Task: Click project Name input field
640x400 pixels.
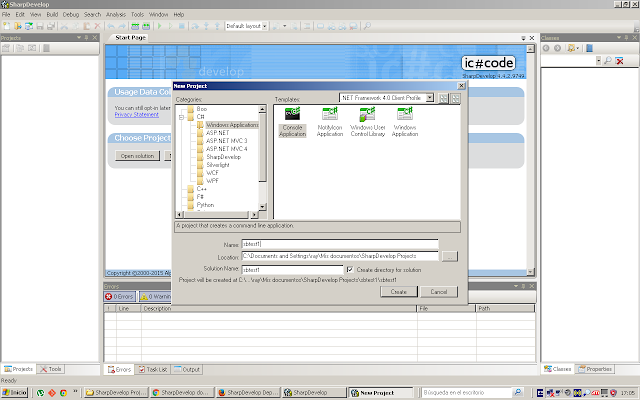Action: [340, 244]
